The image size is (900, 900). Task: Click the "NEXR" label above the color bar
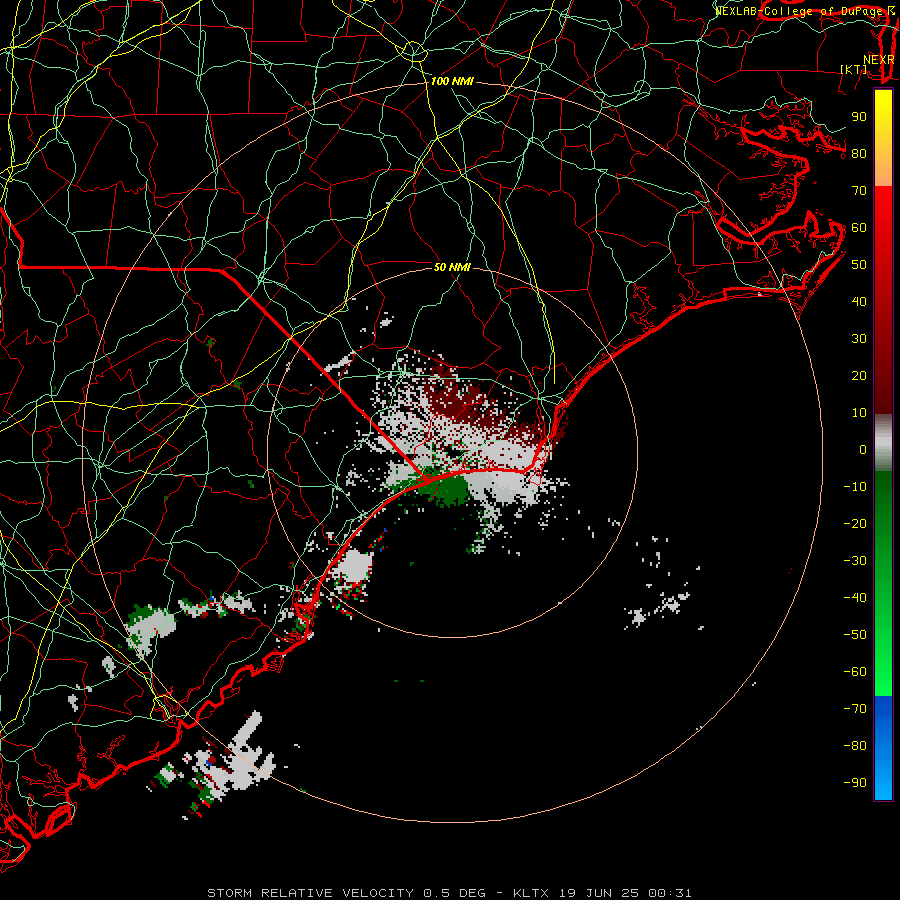[x=879, y=60]
